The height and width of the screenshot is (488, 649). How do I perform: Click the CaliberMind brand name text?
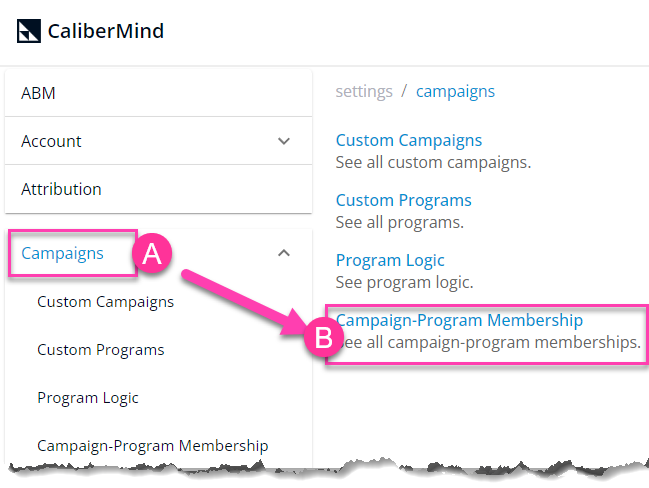[106, 31]
